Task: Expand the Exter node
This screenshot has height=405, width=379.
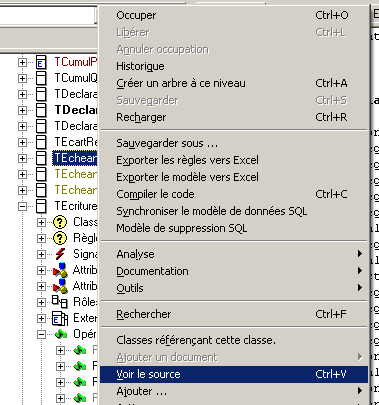Action: point(41,318)
